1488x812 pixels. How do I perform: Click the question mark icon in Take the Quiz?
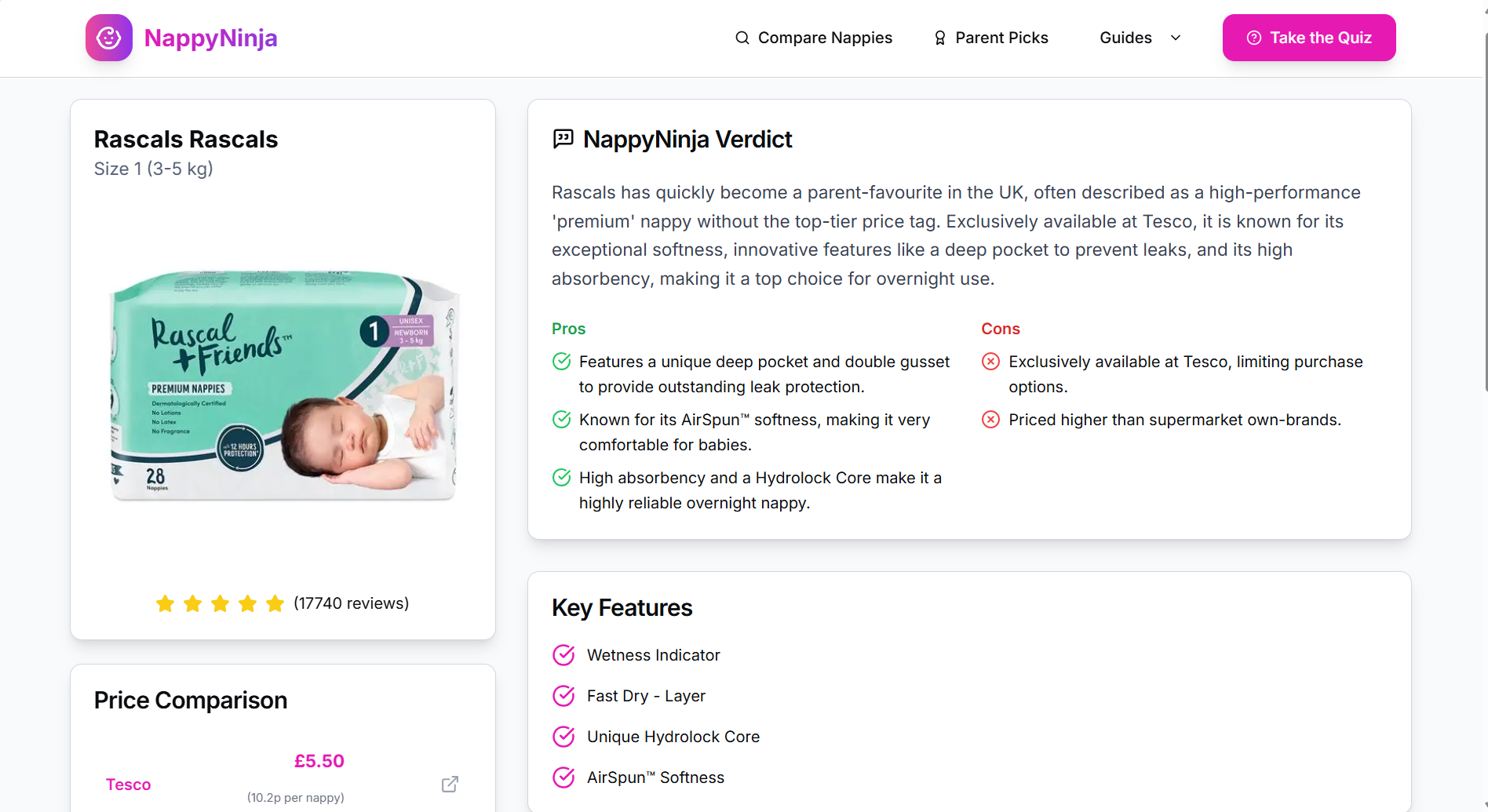pyautogui.click(x=1254, y=38)
